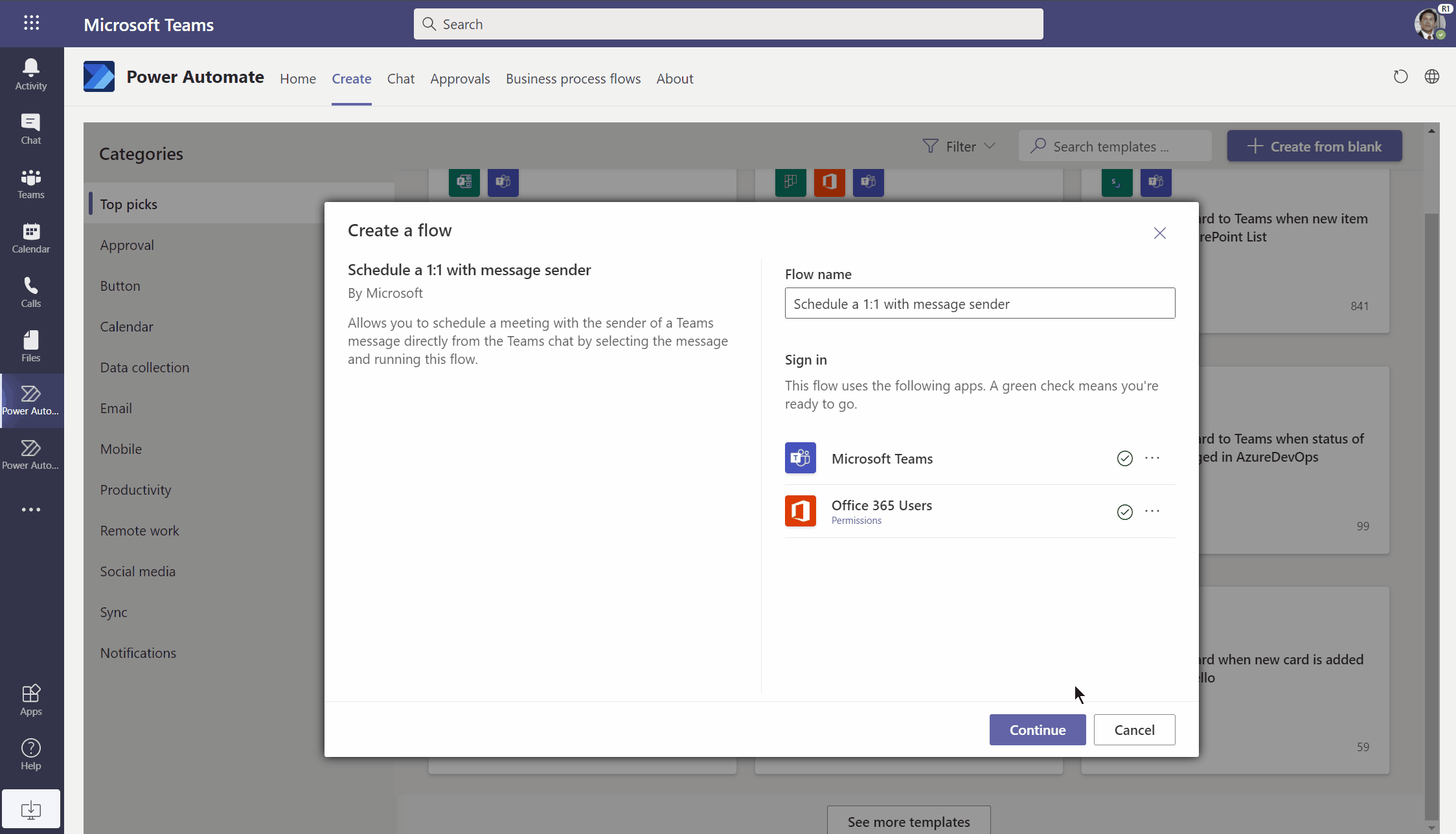Open the Calendar app icon

[31, 237]
